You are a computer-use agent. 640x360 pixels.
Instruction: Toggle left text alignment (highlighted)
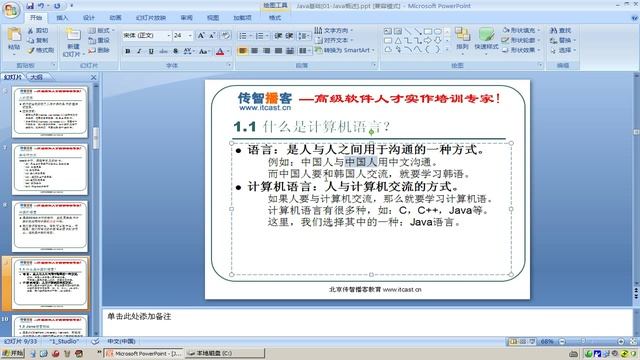coord(242,51)
